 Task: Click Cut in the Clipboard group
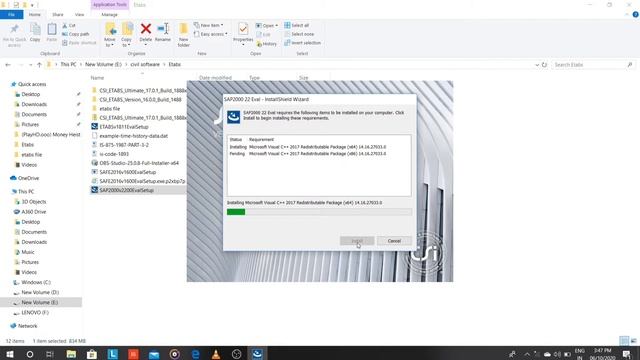(x=69, y=25)
